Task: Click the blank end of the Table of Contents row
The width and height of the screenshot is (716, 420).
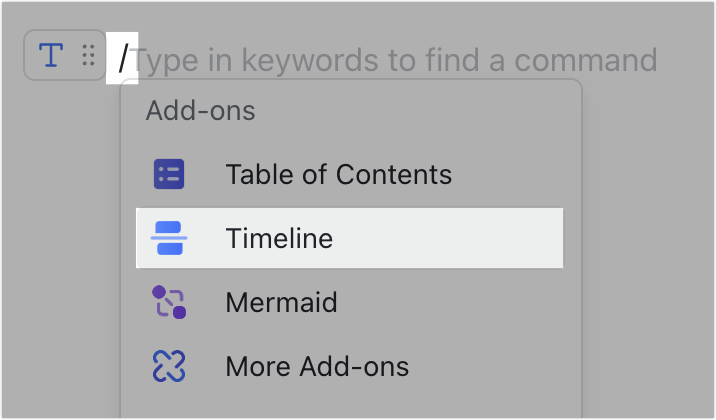Action: click(x=507, y=174)
